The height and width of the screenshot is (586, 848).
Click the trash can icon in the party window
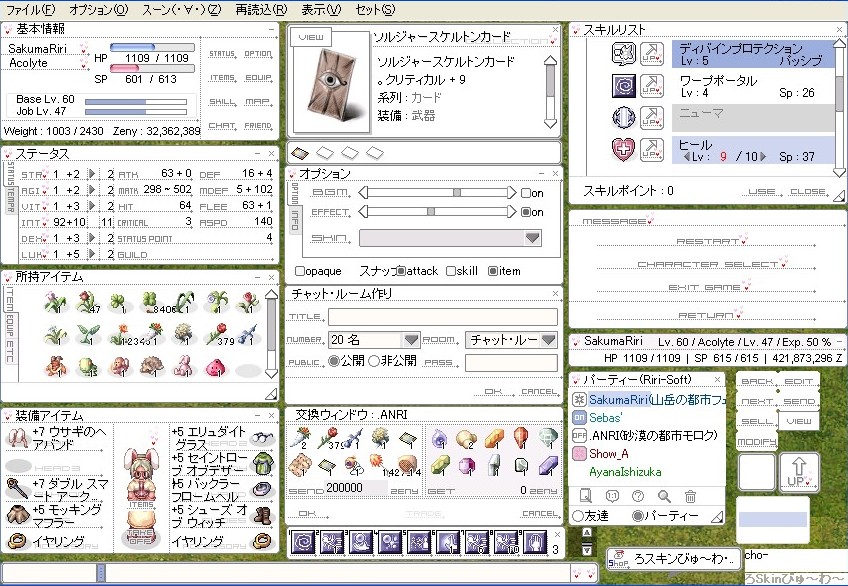coord(690,496)
